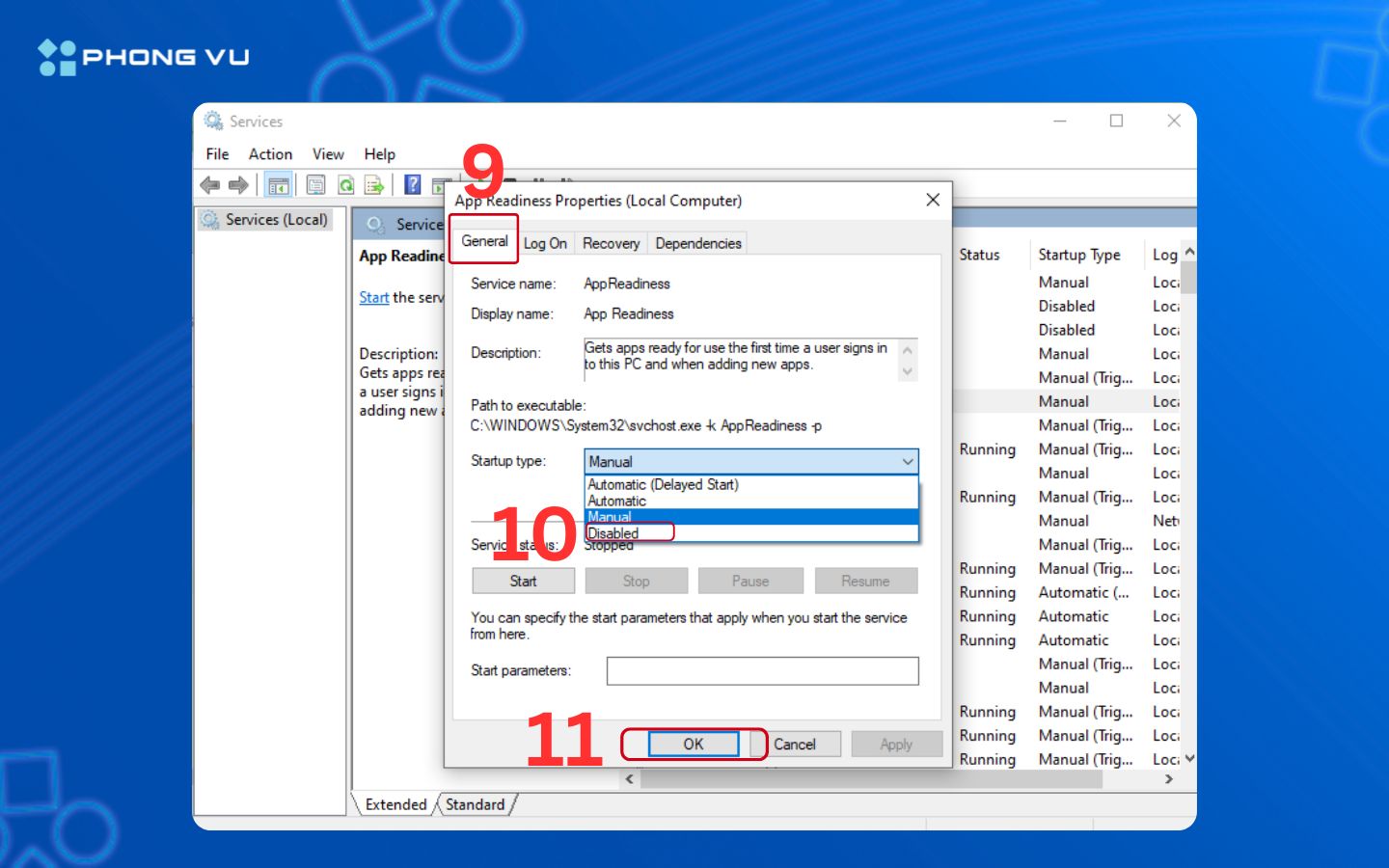Click the Export List toolbar icon
Screen dimensions: 1389x868
tap(374, 185)
